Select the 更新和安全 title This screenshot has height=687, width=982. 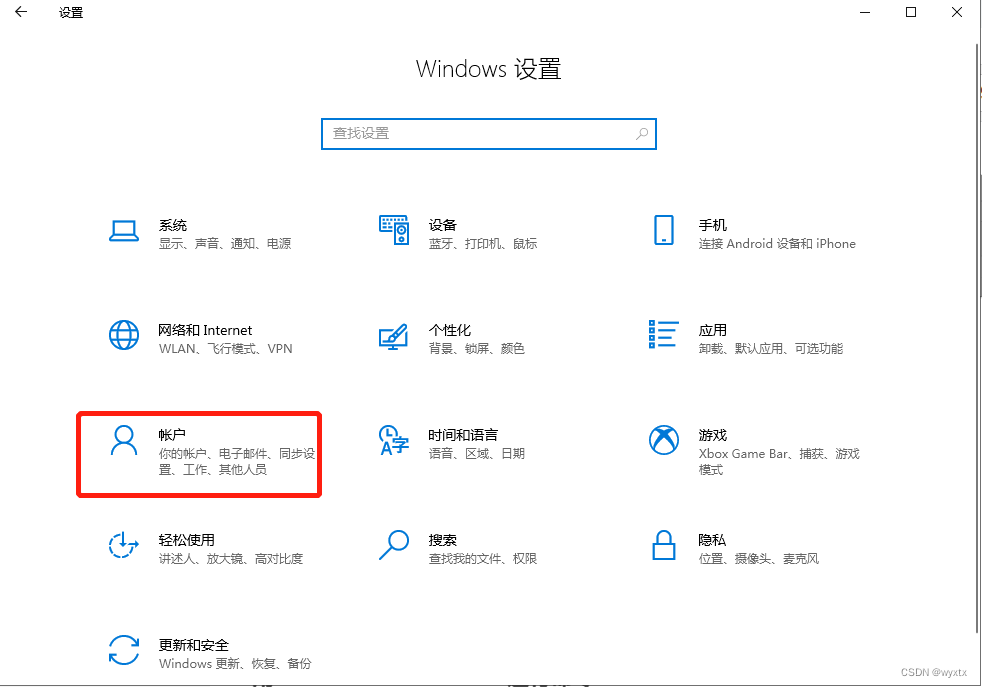point(194,645)
